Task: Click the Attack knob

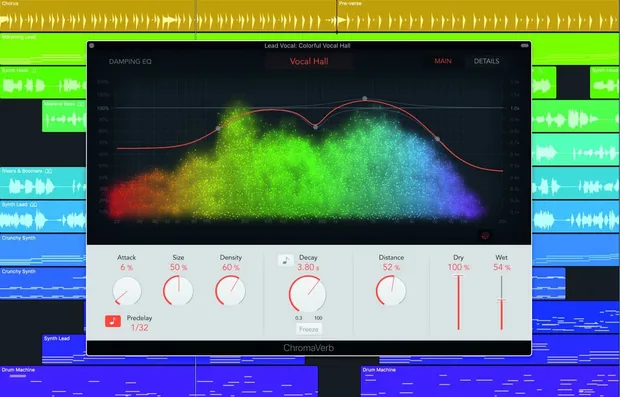Action: point(127,291)
